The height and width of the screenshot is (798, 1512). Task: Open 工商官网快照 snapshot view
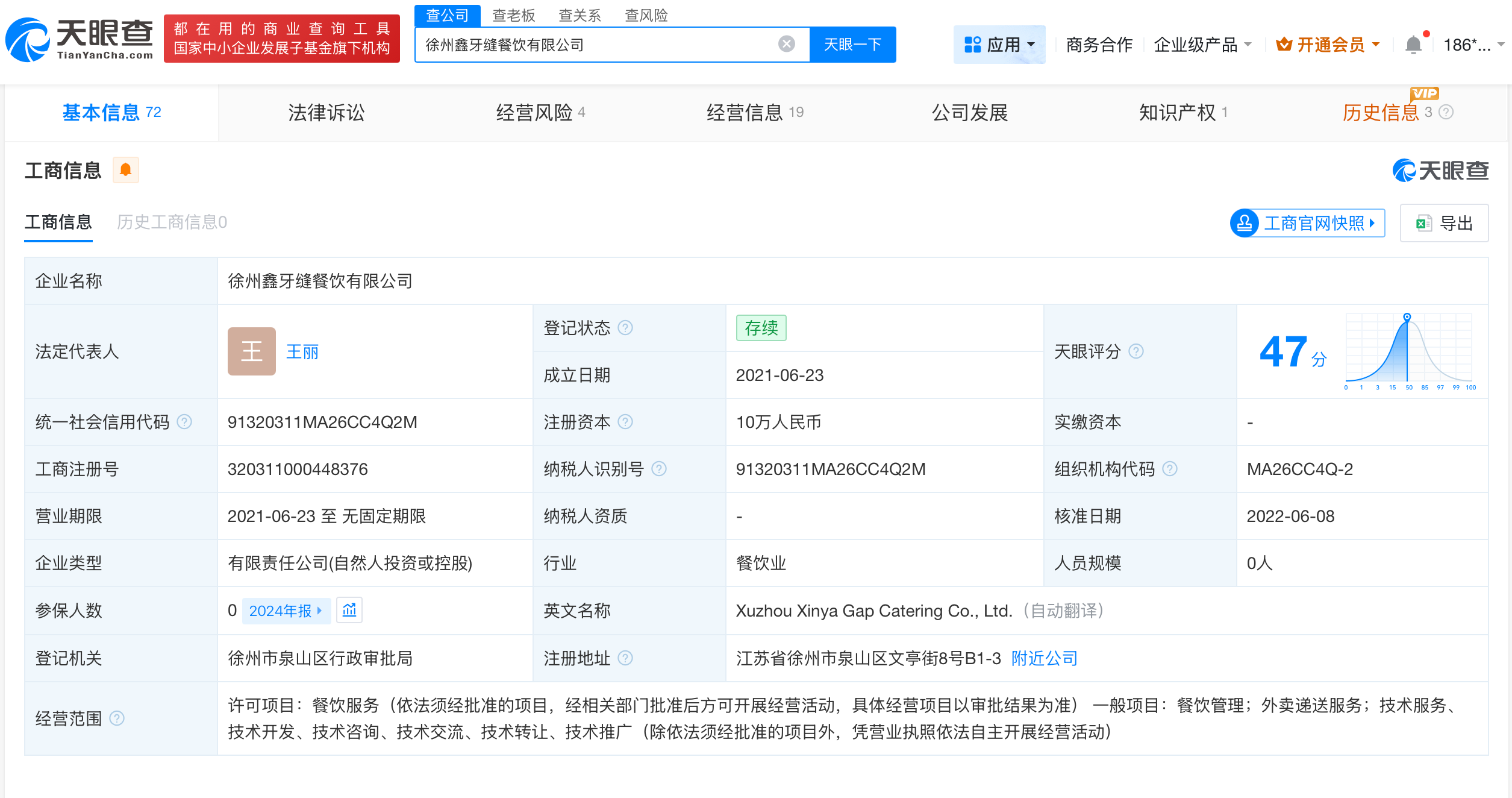tap(1306, 223)
